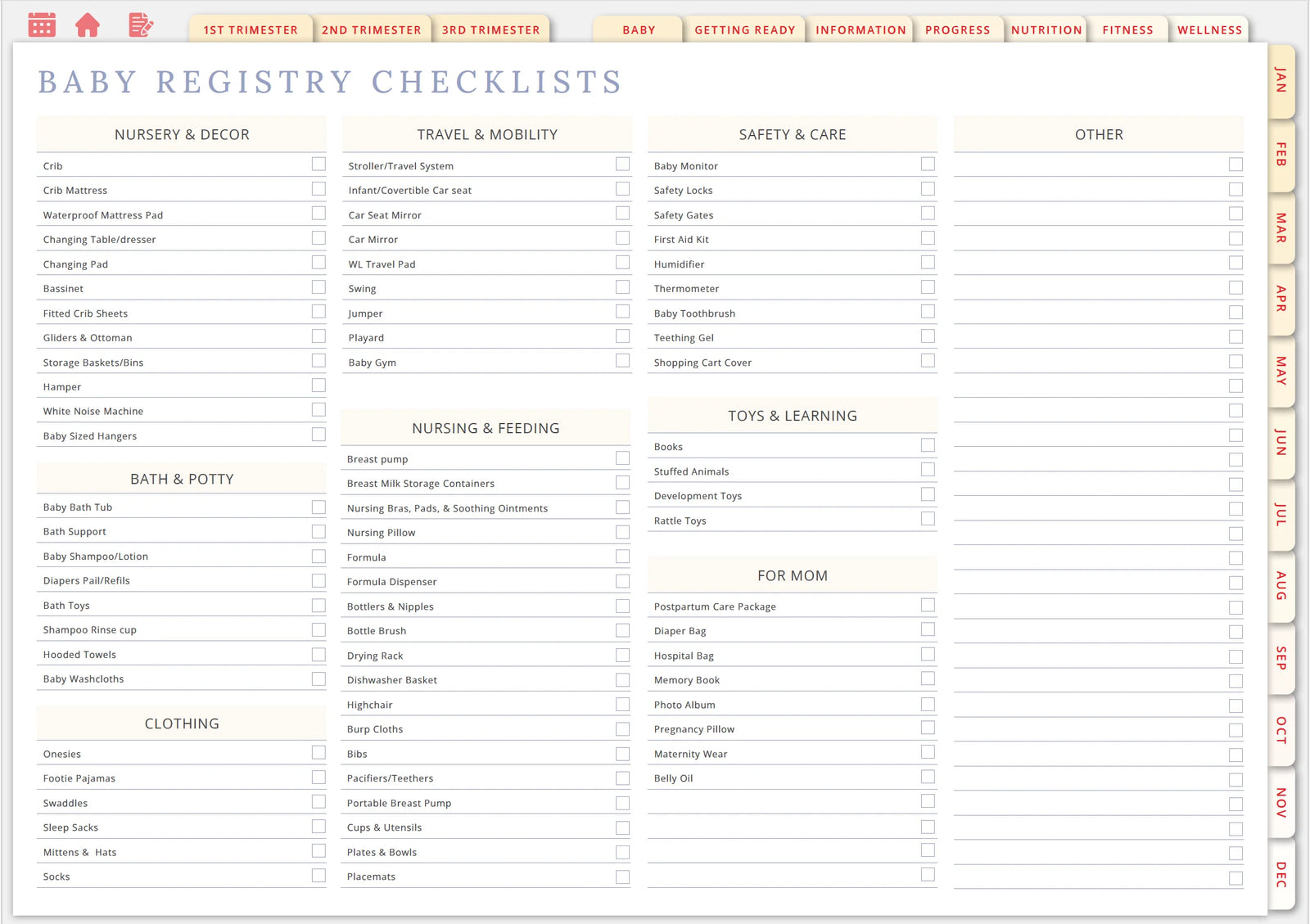Open the DEC month tab
The height and width of the screenshot is (924, 1310).
[x=1281, y=875]
